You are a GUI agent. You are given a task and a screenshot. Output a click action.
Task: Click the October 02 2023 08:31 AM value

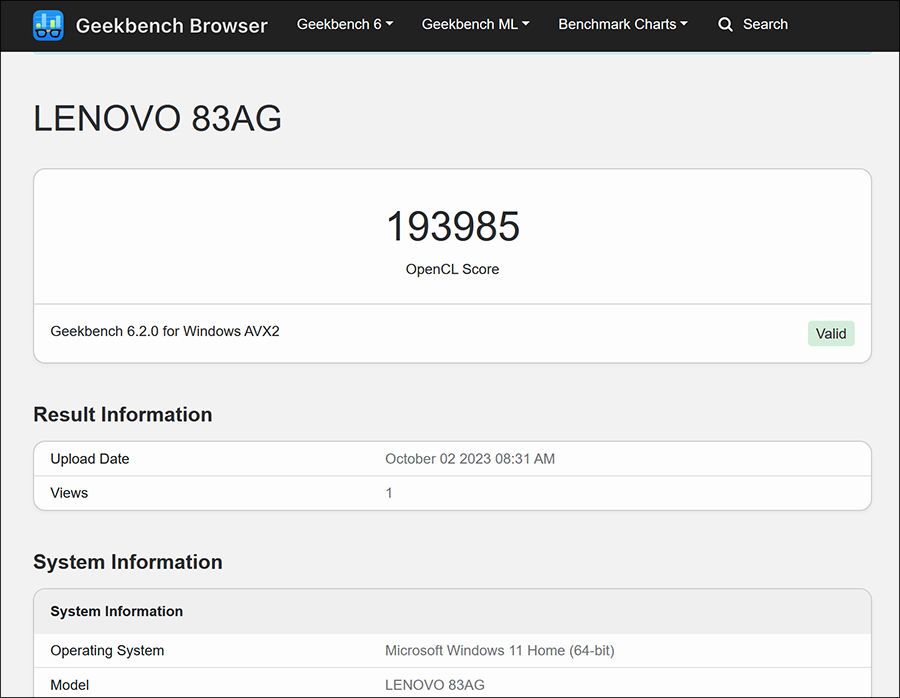[470, 459]
